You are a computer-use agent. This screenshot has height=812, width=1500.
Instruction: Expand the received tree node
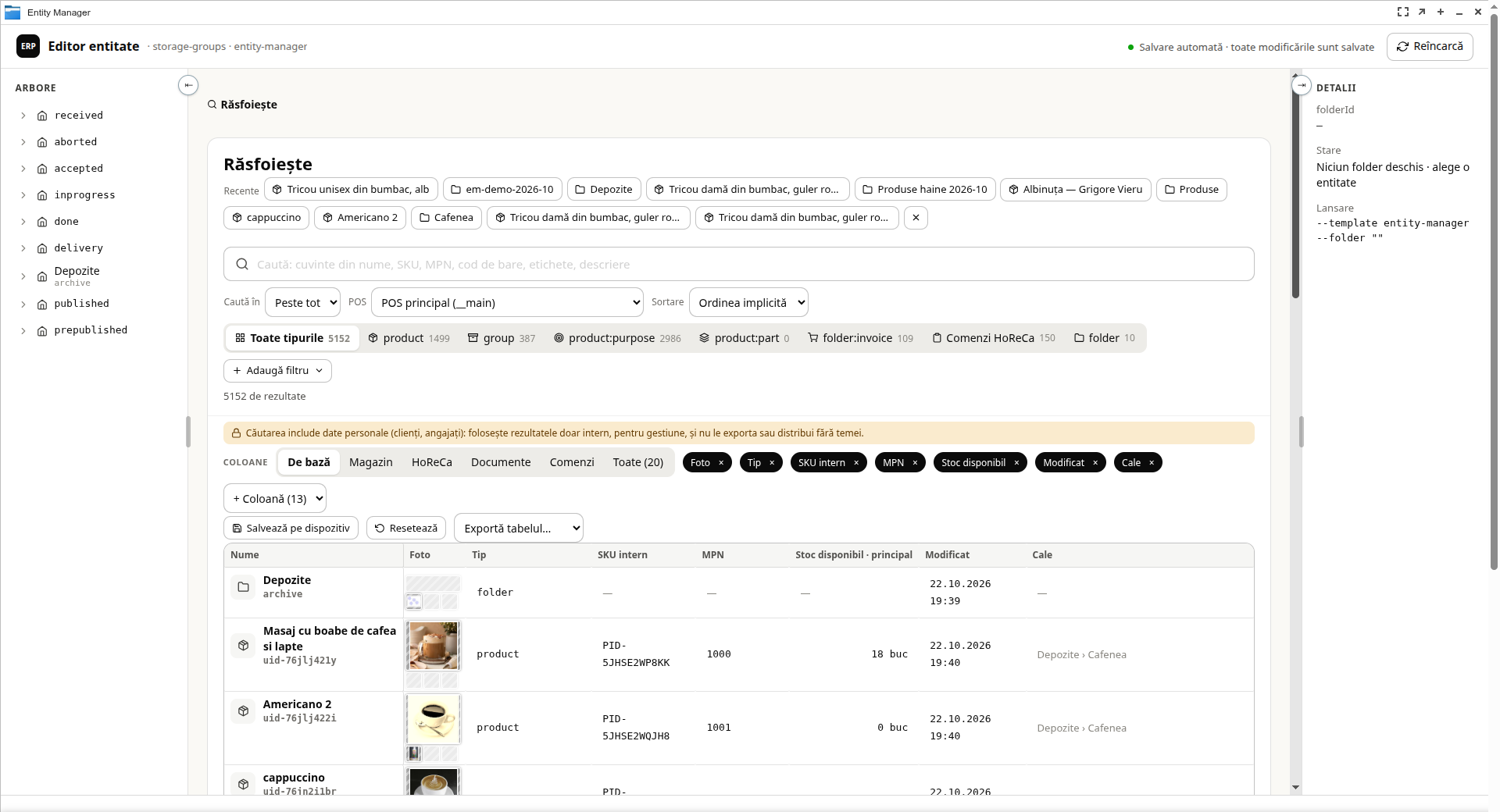pyautogui.click(x=23, y=116)
